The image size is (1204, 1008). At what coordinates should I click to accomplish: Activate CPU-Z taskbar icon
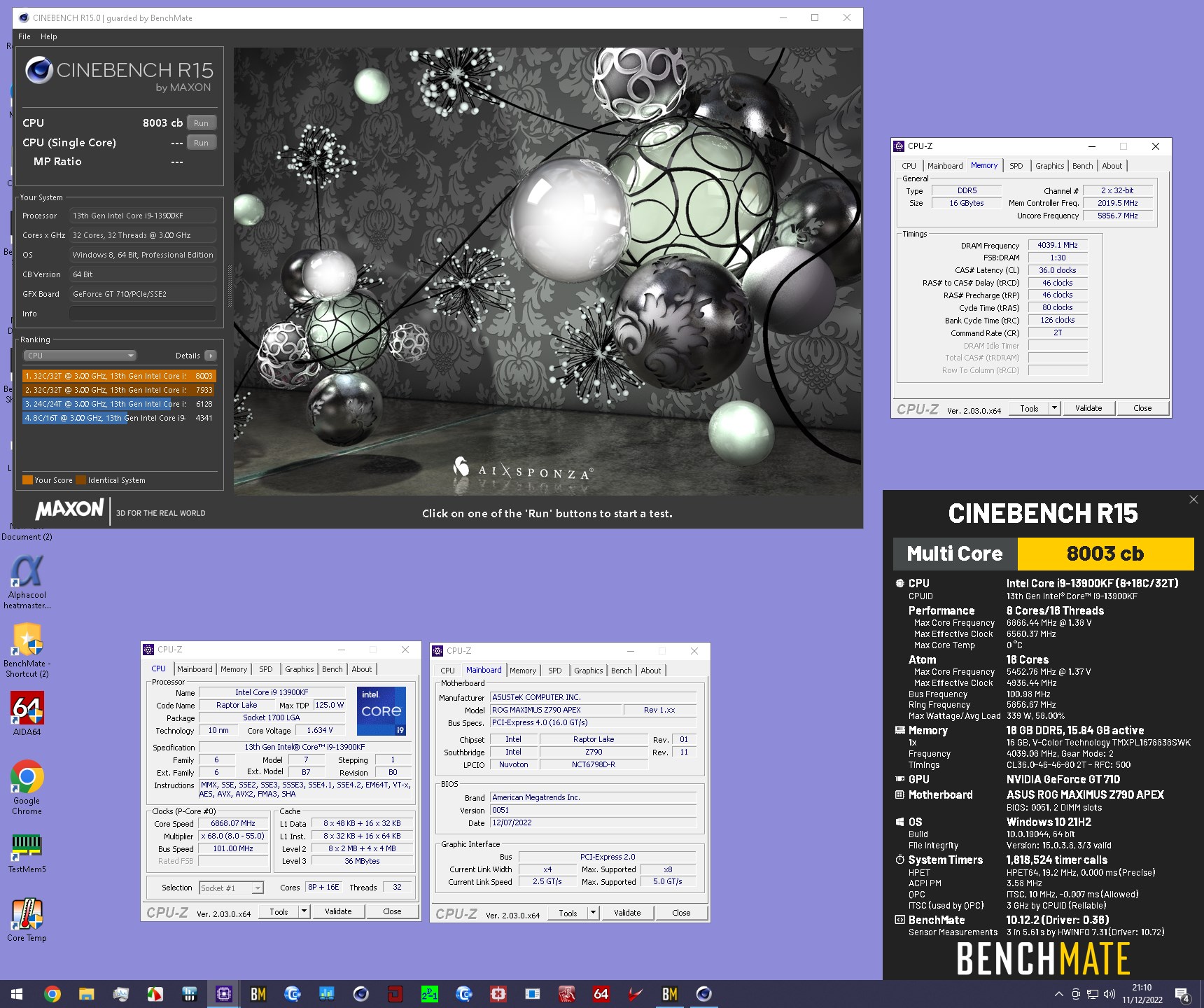tap(223, 994)
